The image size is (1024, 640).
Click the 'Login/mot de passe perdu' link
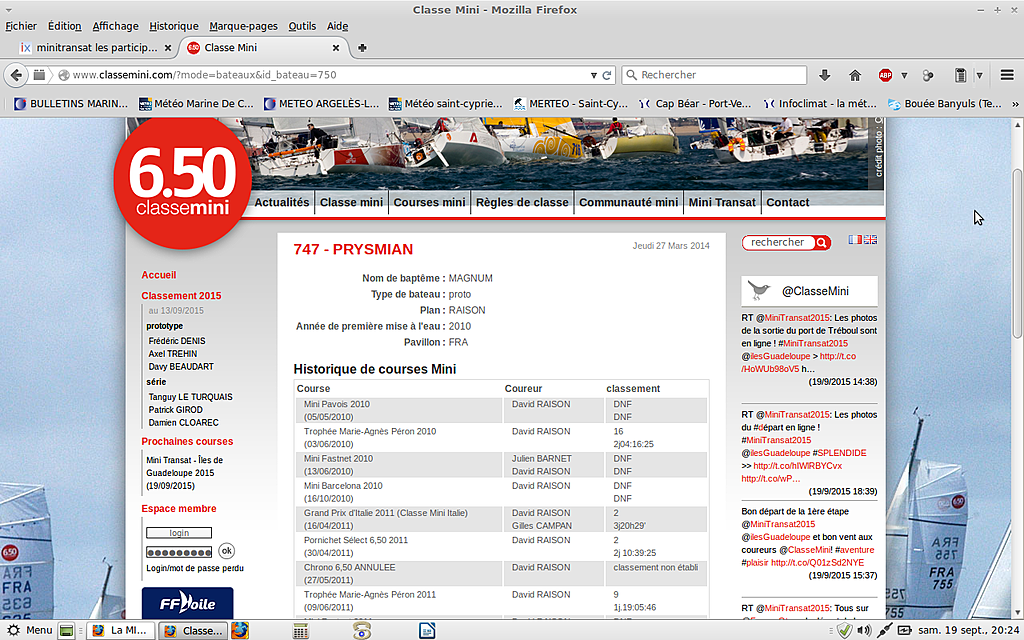pyautogui.click(x=195, y=568)
